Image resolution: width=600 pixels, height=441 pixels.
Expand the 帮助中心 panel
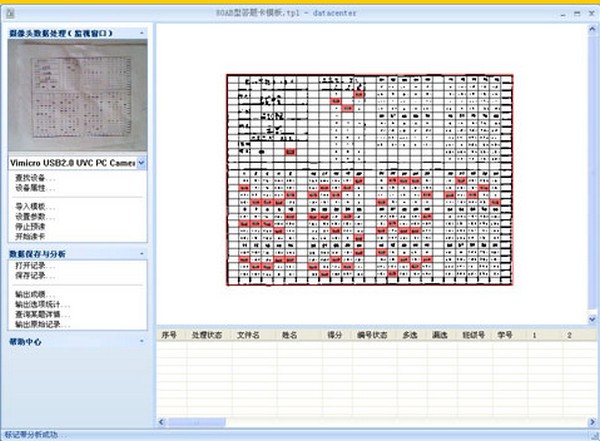click(x=142, y=341)
